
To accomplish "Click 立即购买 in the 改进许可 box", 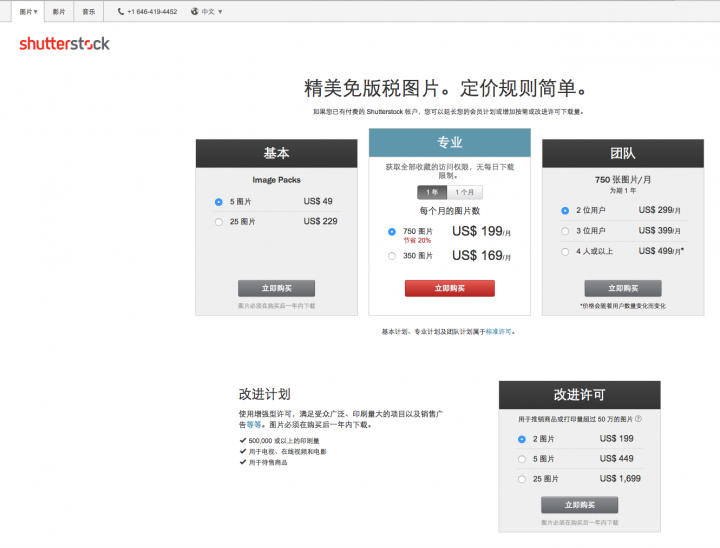I will click(579, 505).
